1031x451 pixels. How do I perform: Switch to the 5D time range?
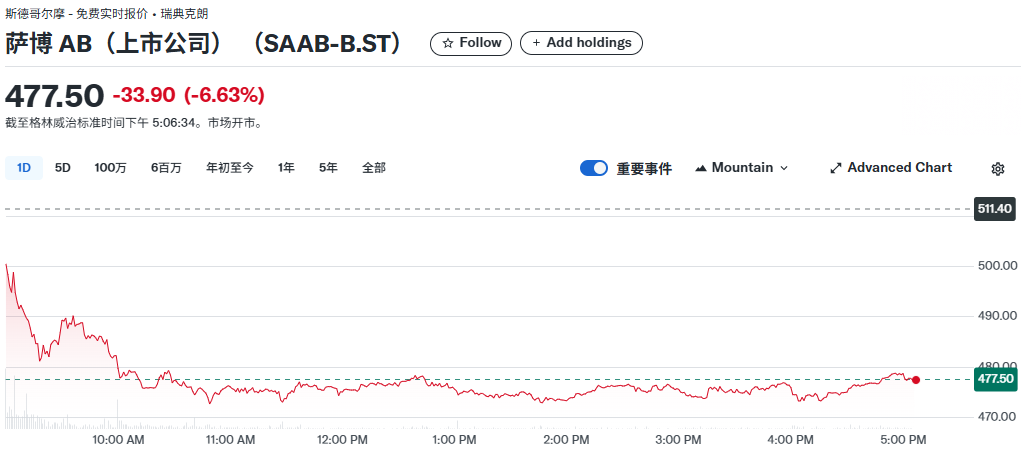62,168
